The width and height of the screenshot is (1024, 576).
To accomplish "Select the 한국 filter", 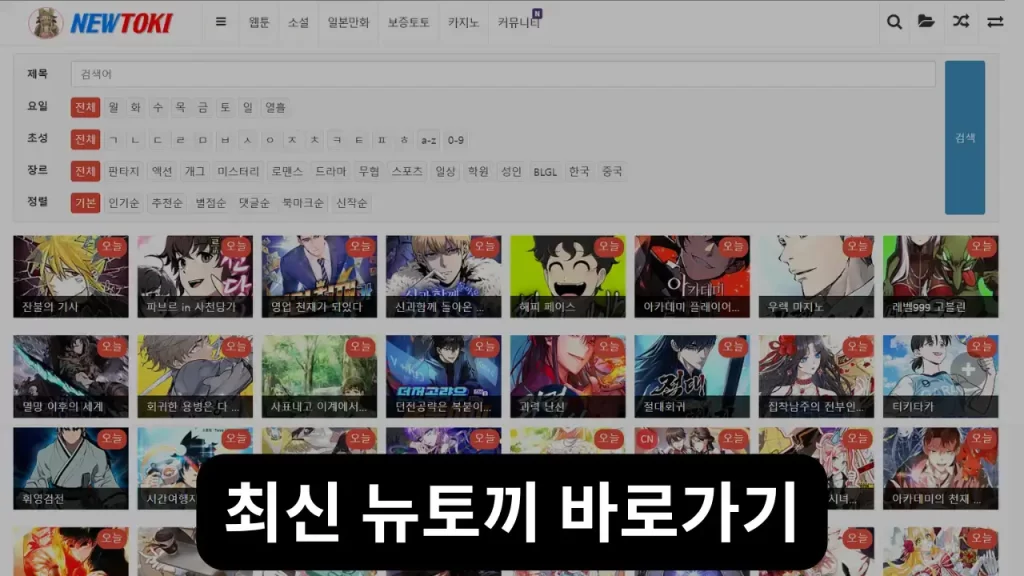I will coord(579,171).
